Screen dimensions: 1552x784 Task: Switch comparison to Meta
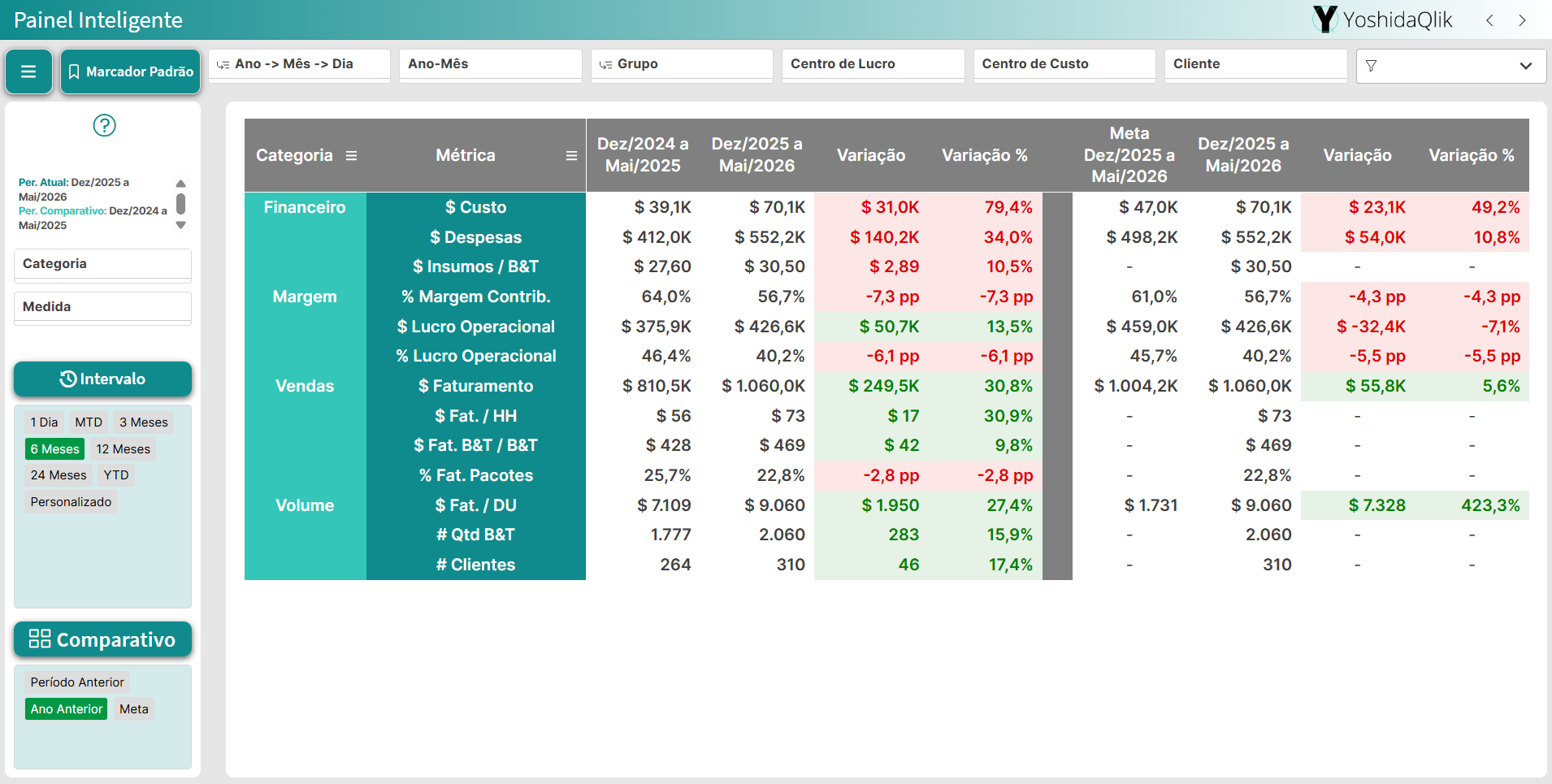point(134,709)
